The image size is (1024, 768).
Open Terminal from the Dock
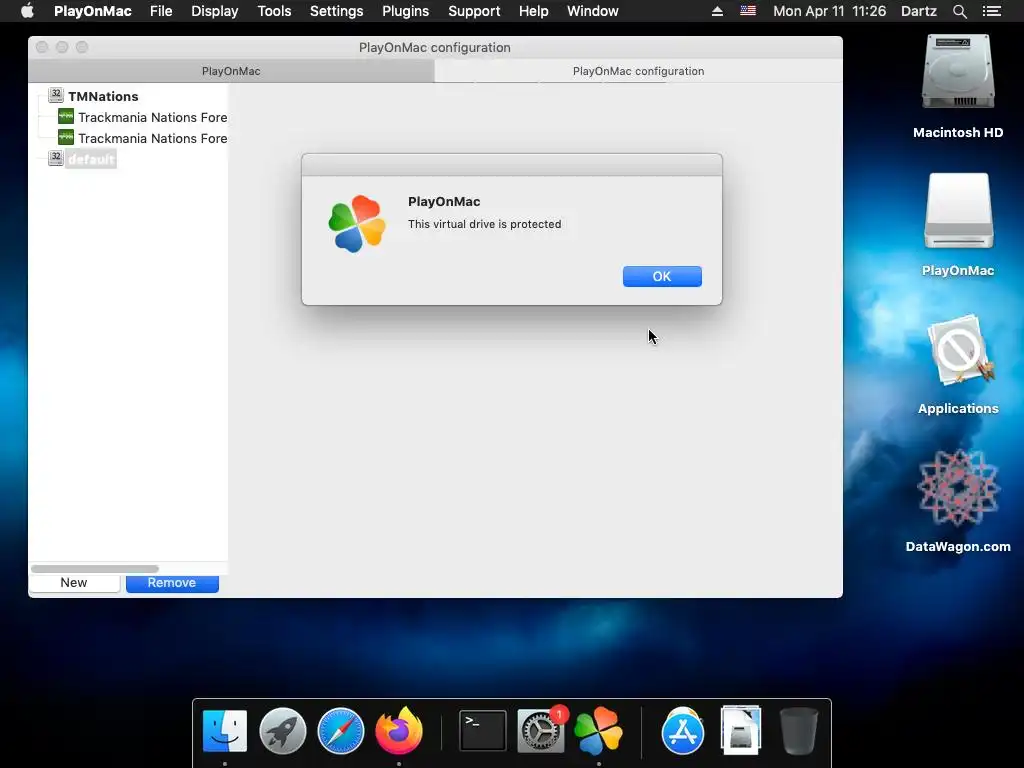[483, 731]
